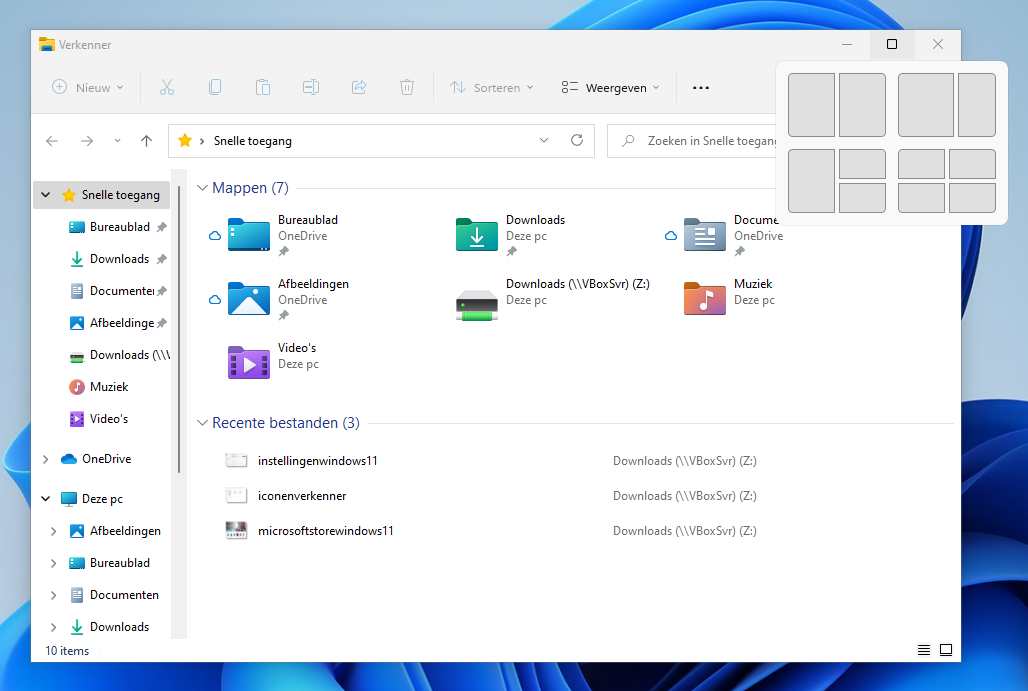Click the Nieuw button
Viewport: 1028px width, 691px height.
coord(88,87)
